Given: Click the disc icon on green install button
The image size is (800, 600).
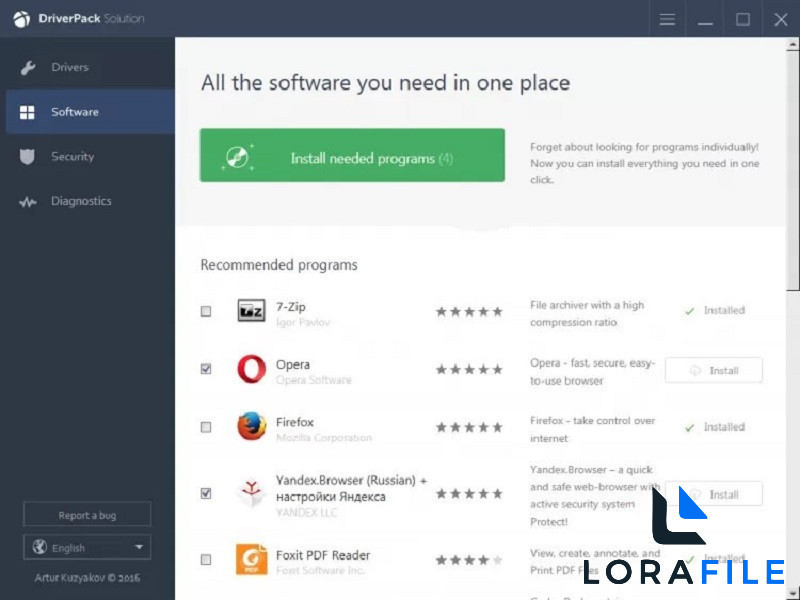Looking at the screenshot, I should (x=237, y=157).
